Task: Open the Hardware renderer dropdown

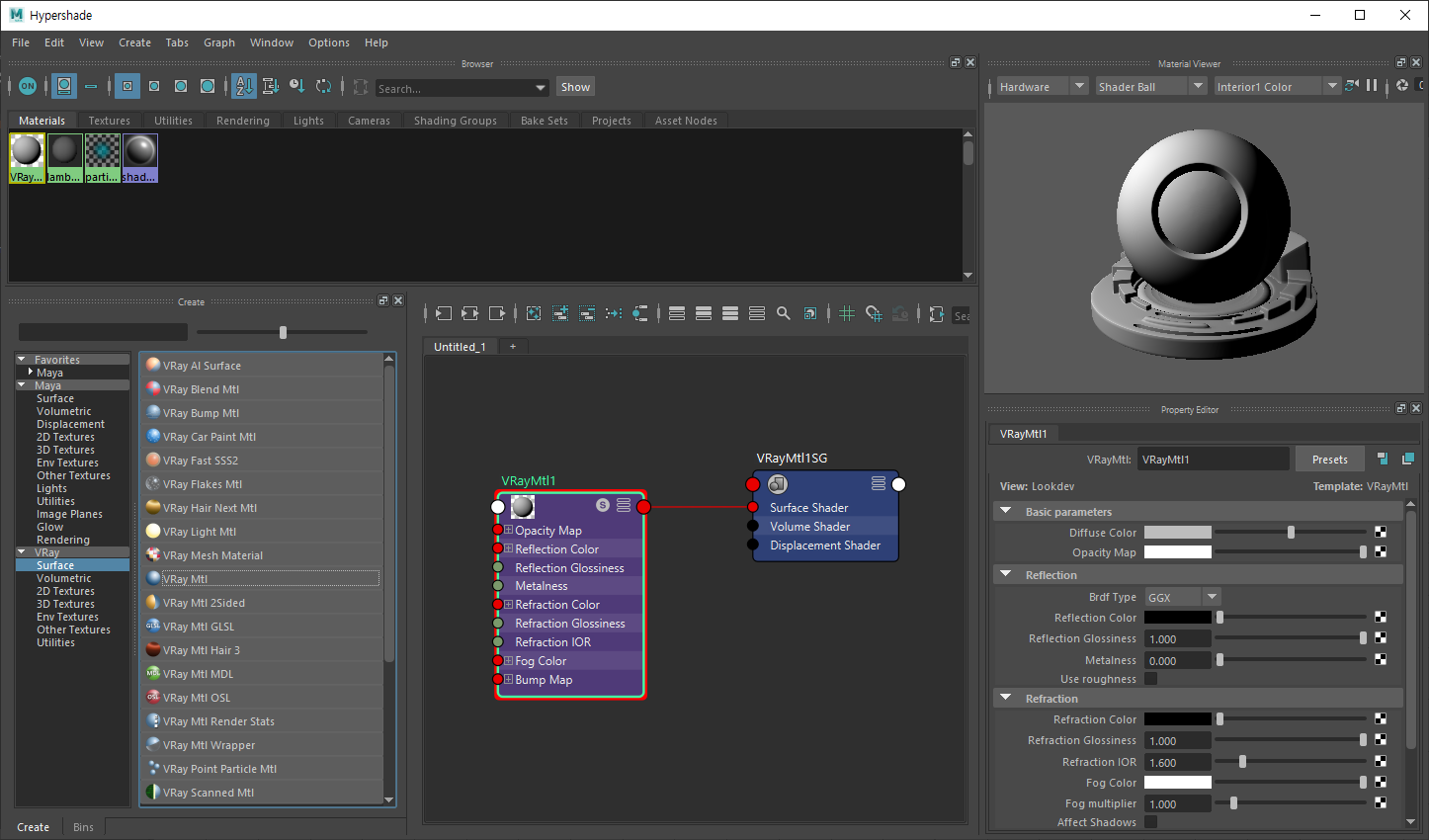Action: coord(1042,86)
